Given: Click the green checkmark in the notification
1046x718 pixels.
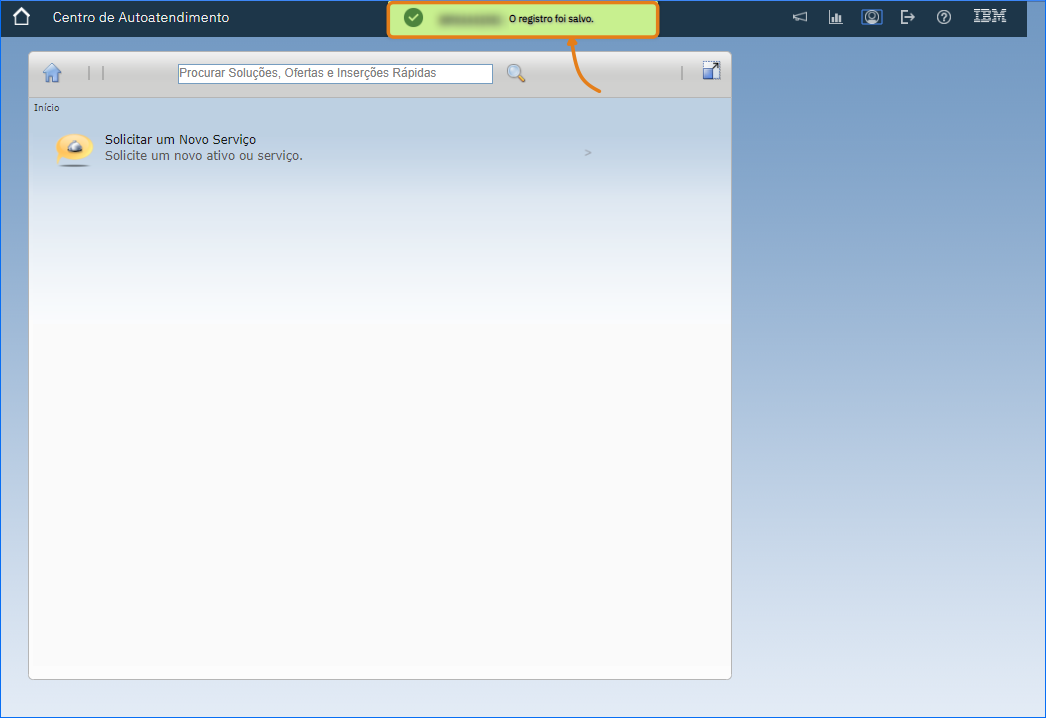Looking at the screenshot, I should pyautogui.click(x=413, y=18).
